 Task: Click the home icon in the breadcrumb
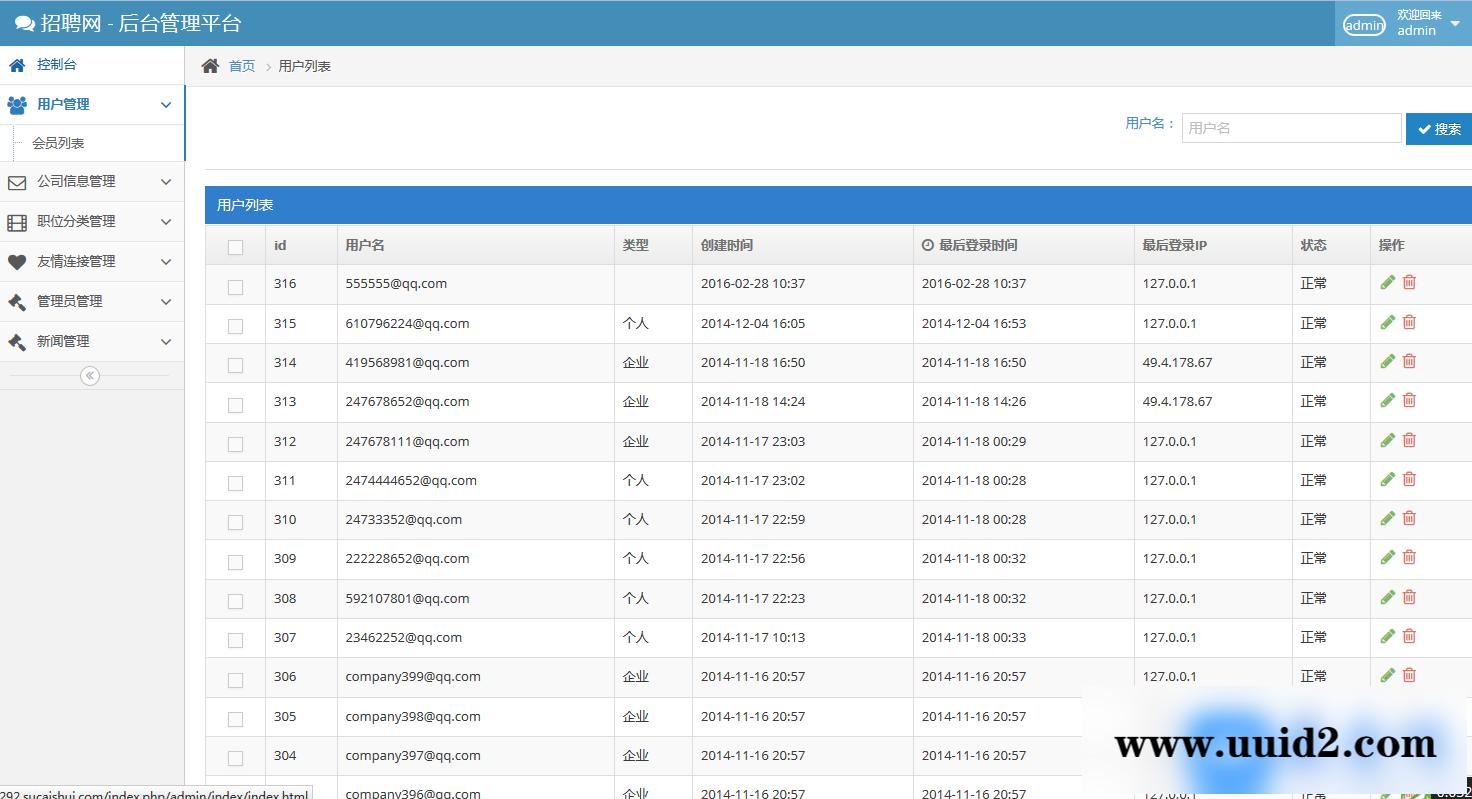pos(208,64)
